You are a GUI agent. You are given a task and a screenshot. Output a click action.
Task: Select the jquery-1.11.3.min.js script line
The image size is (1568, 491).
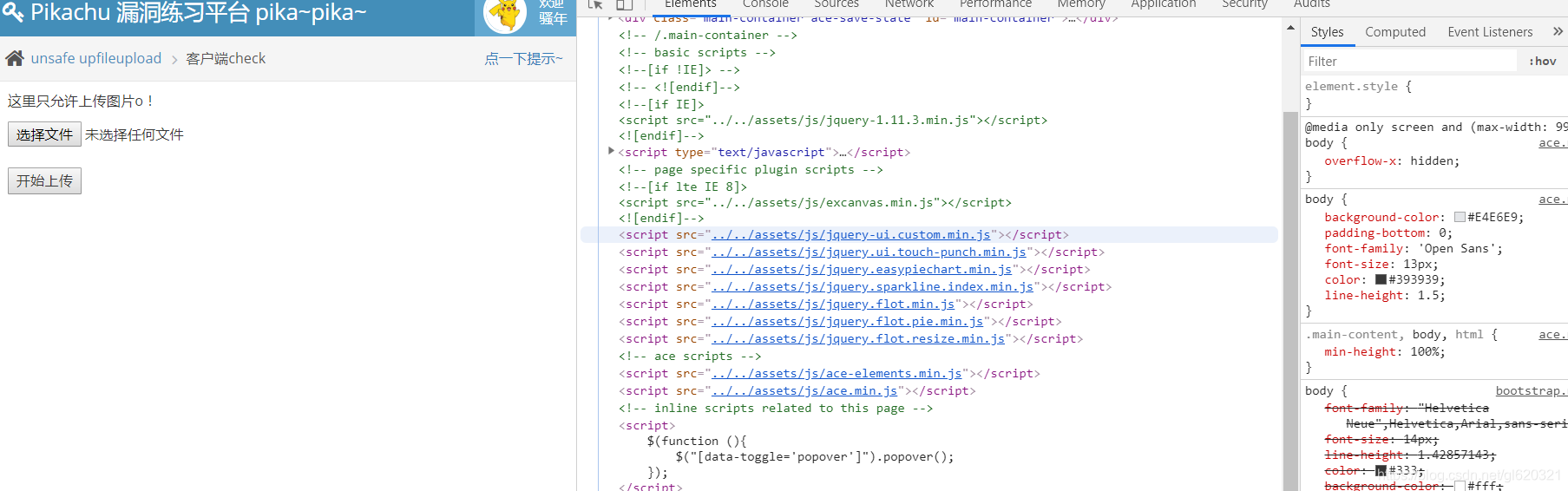[x=833, y=120]
